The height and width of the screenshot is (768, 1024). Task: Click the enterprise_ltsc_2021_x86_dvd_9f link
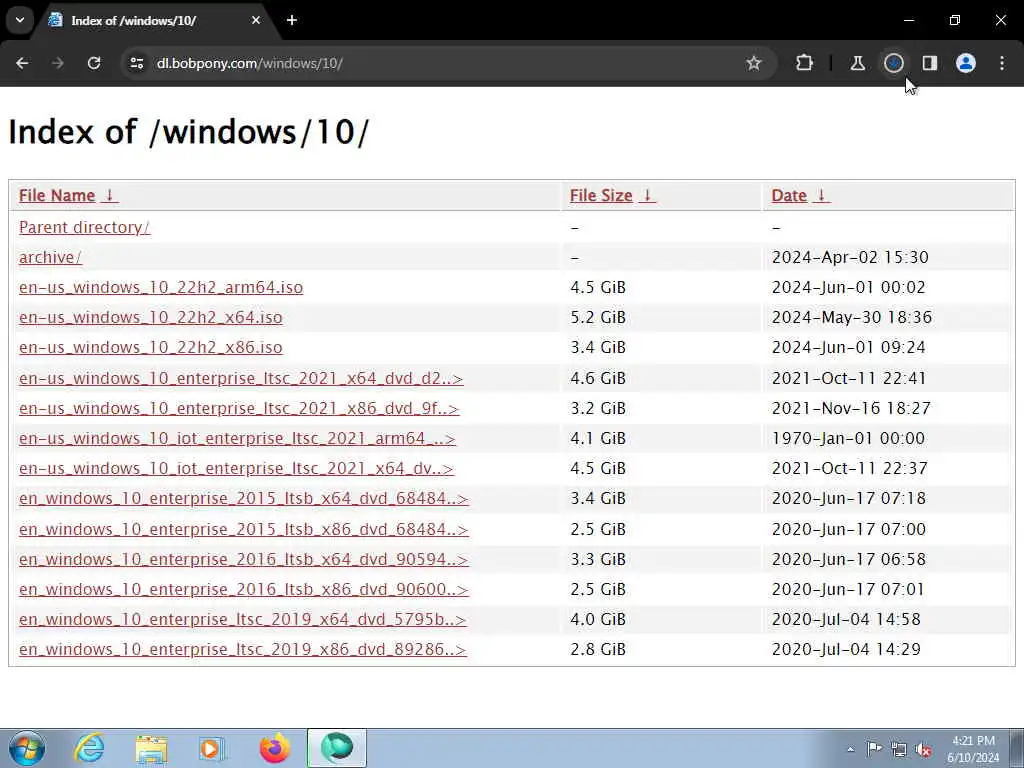coord(239,408)
